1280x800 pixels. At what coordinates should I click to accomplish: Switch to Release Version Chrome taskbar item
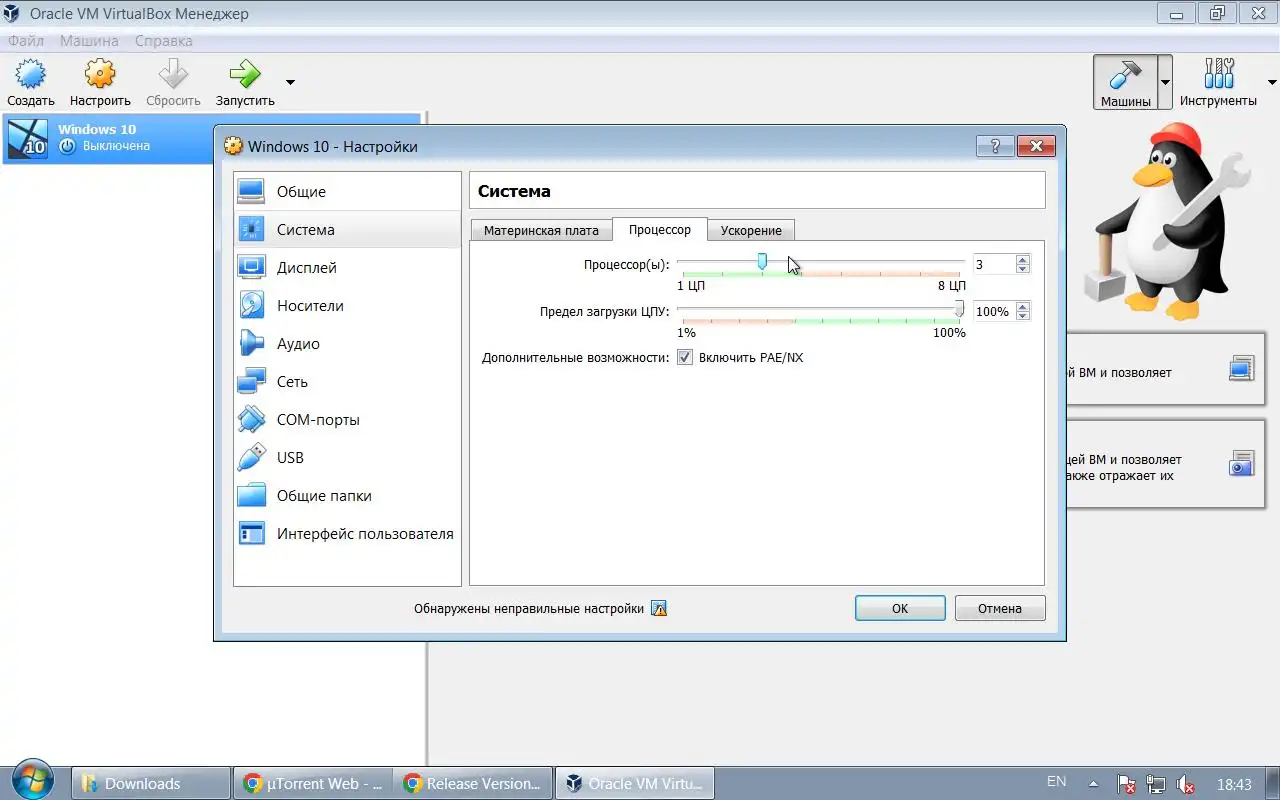click(x=472, y=783)
